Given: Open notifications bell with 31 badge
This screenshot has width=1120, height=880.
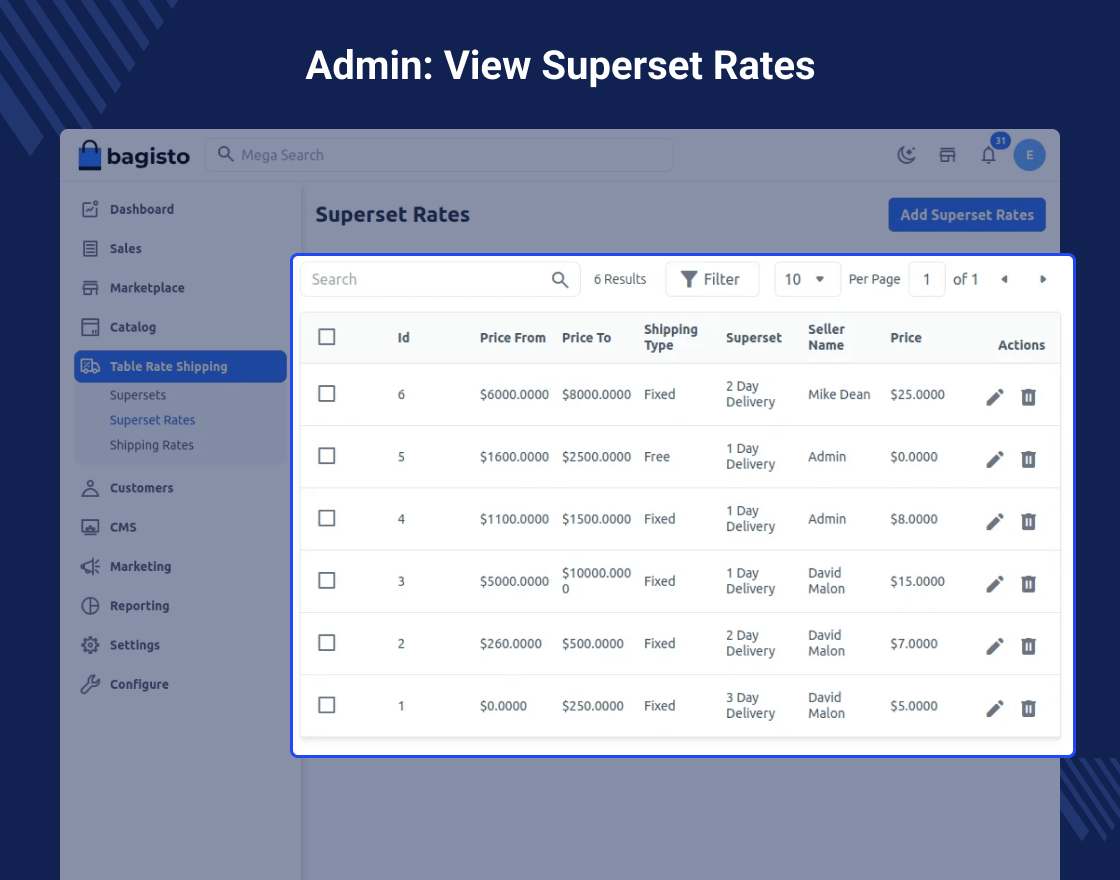Looking at the screenshot, I should click(x=988, y=155).
